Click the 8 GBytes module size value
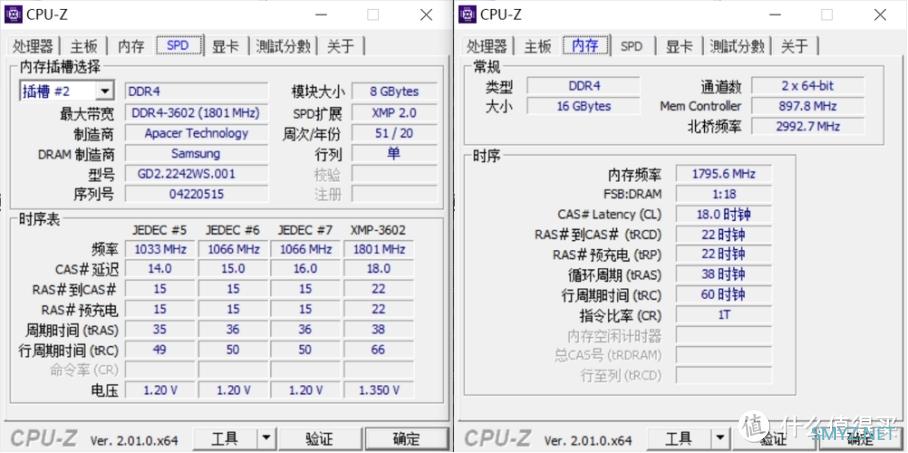Screen dimensions: 908x453 click(x=394, y=92)
